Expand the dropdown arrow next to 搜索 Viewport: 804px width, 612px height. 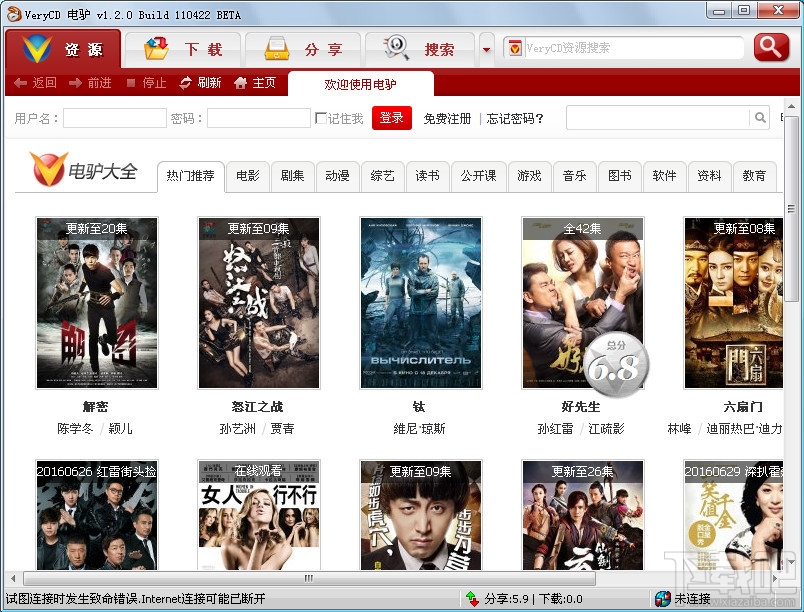pyautogui.click(x=487, y=50)
